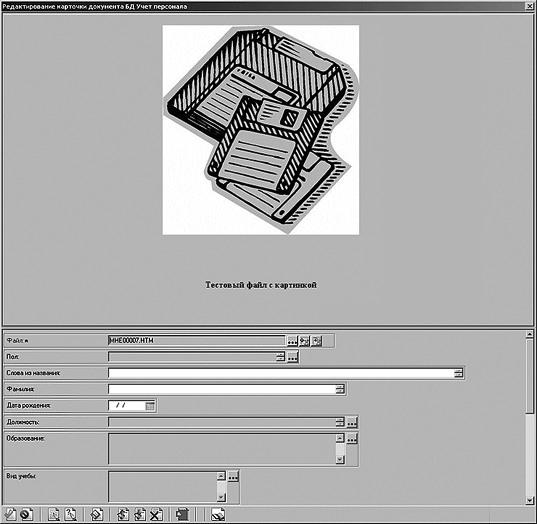Click the X delete-document icon in toolbar
The image size is (537, 524).
coord(157,514)
